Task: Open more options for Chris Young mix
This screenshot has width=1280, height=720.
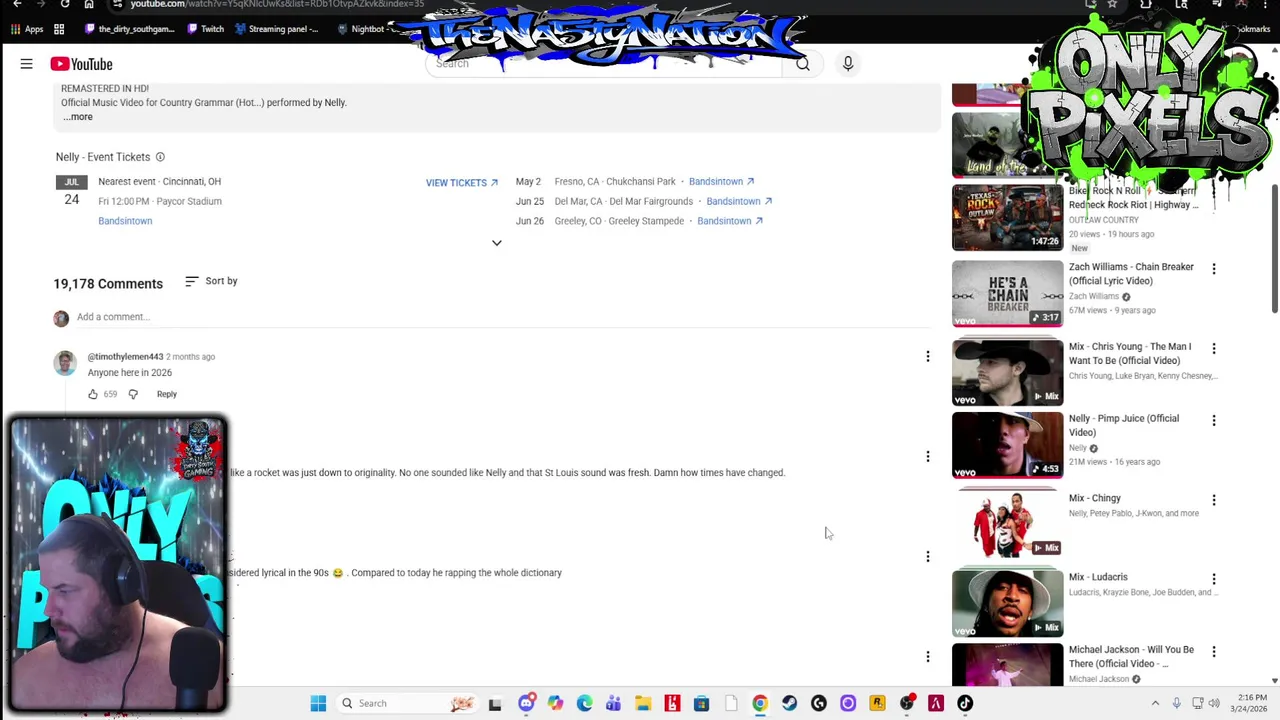Action: 1214,349
